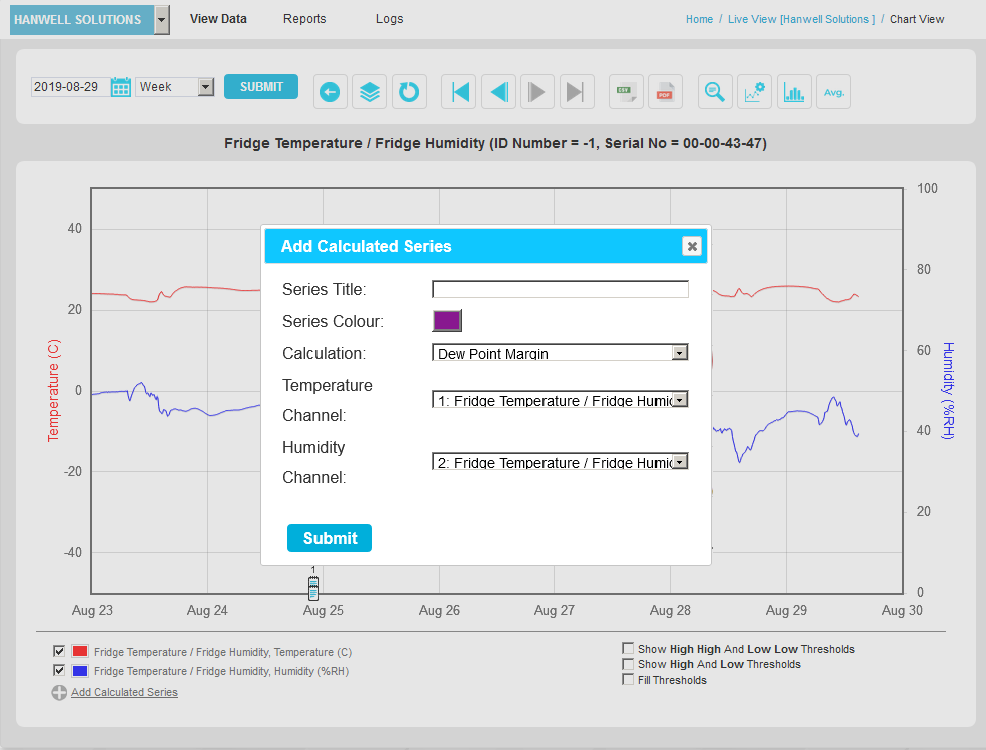Pick the purple Series Colour swatch
Viewport: 986px width, 750px height.
pyautogui.click(x=447, y=321)
